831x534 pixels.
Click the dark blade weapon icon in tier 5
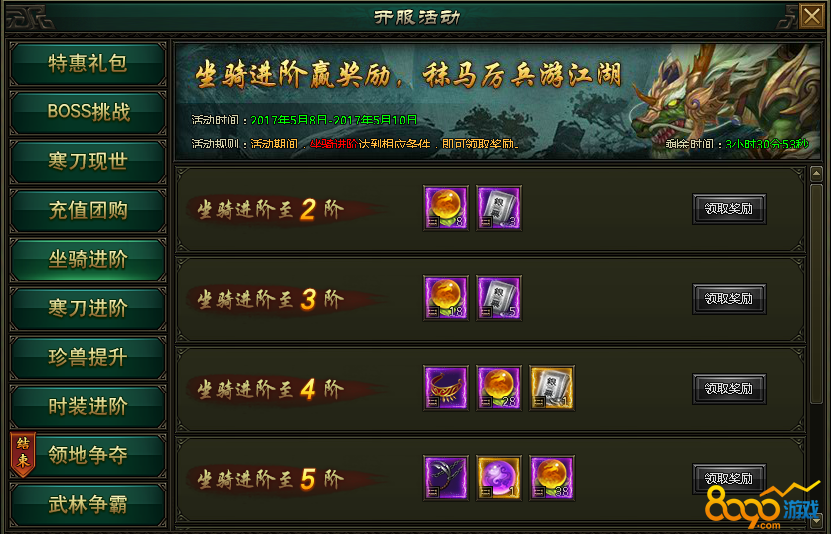(446, 478)
